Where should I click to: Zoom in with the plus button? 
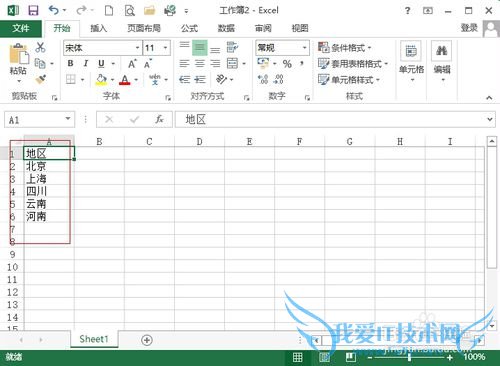(x=450, y=357)
